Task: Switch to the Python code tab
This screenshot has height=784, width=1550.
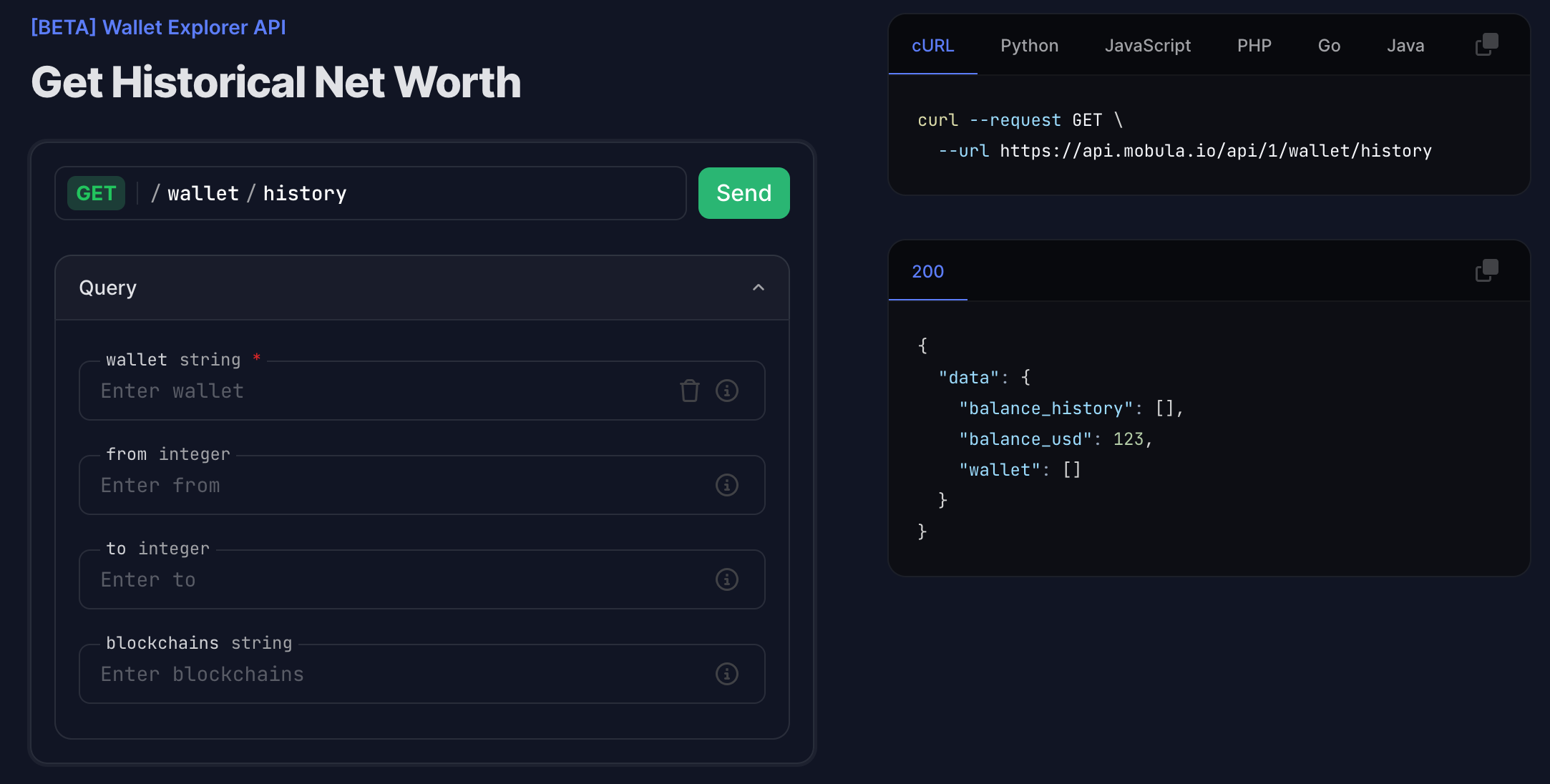Action: click(x=1029, y=46)
